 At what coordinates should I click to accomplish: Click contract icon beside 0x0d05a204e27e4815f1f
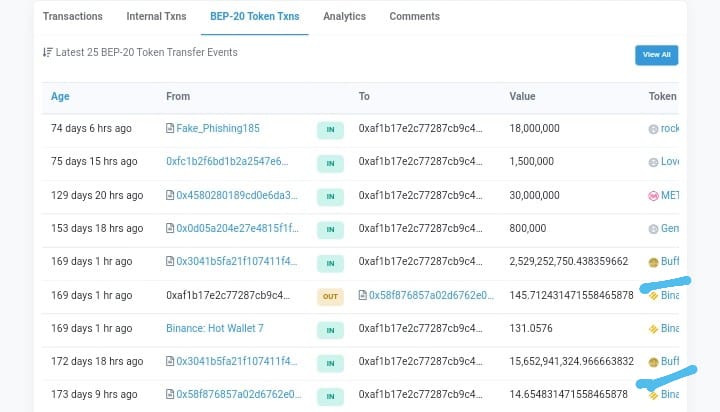pos(170,228)
